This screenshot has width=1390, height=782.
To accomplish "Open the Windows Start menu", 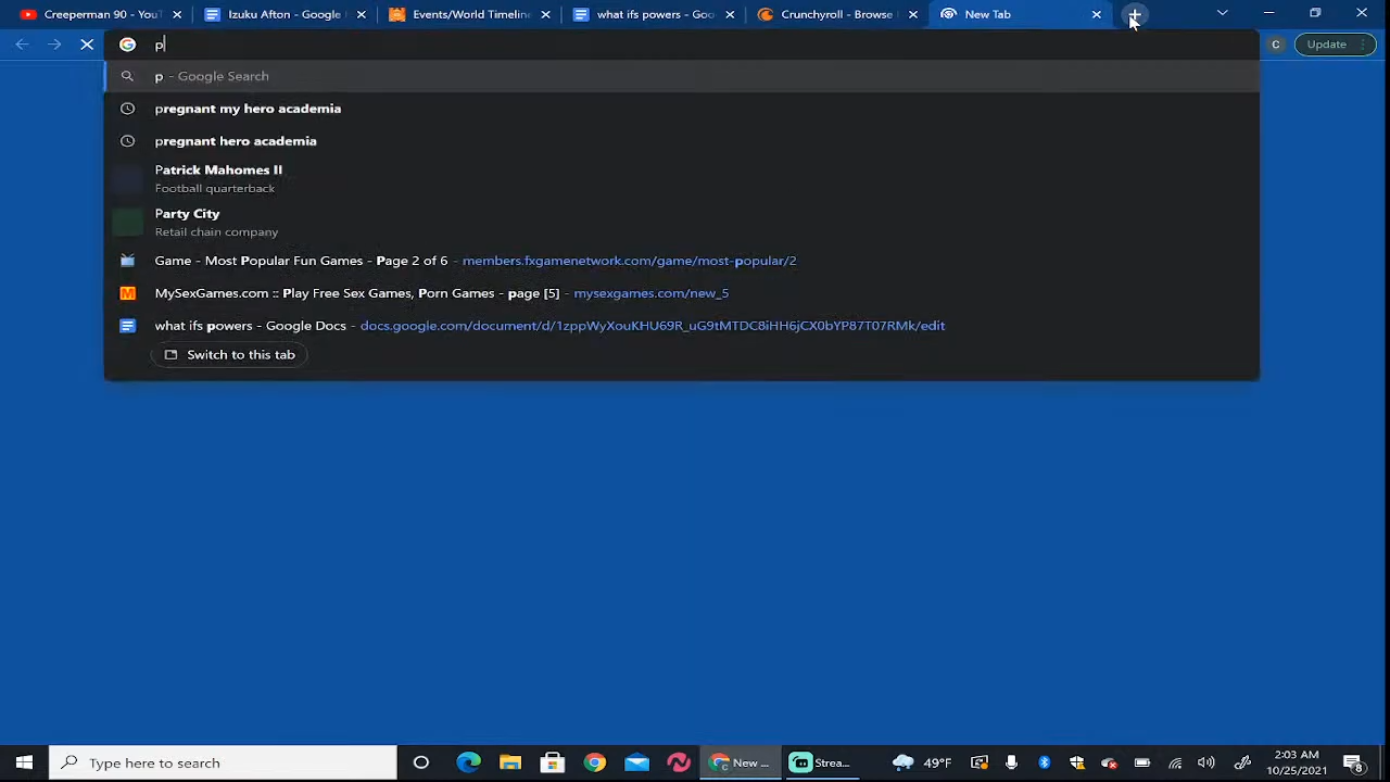I will pyautogui.click(x=24, y=763).
